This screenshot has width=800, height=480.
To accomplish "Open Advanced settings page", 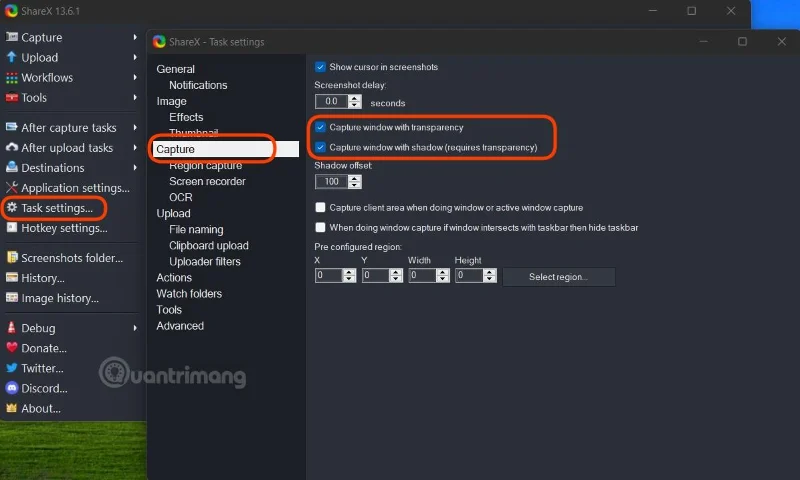I will 180,325.
